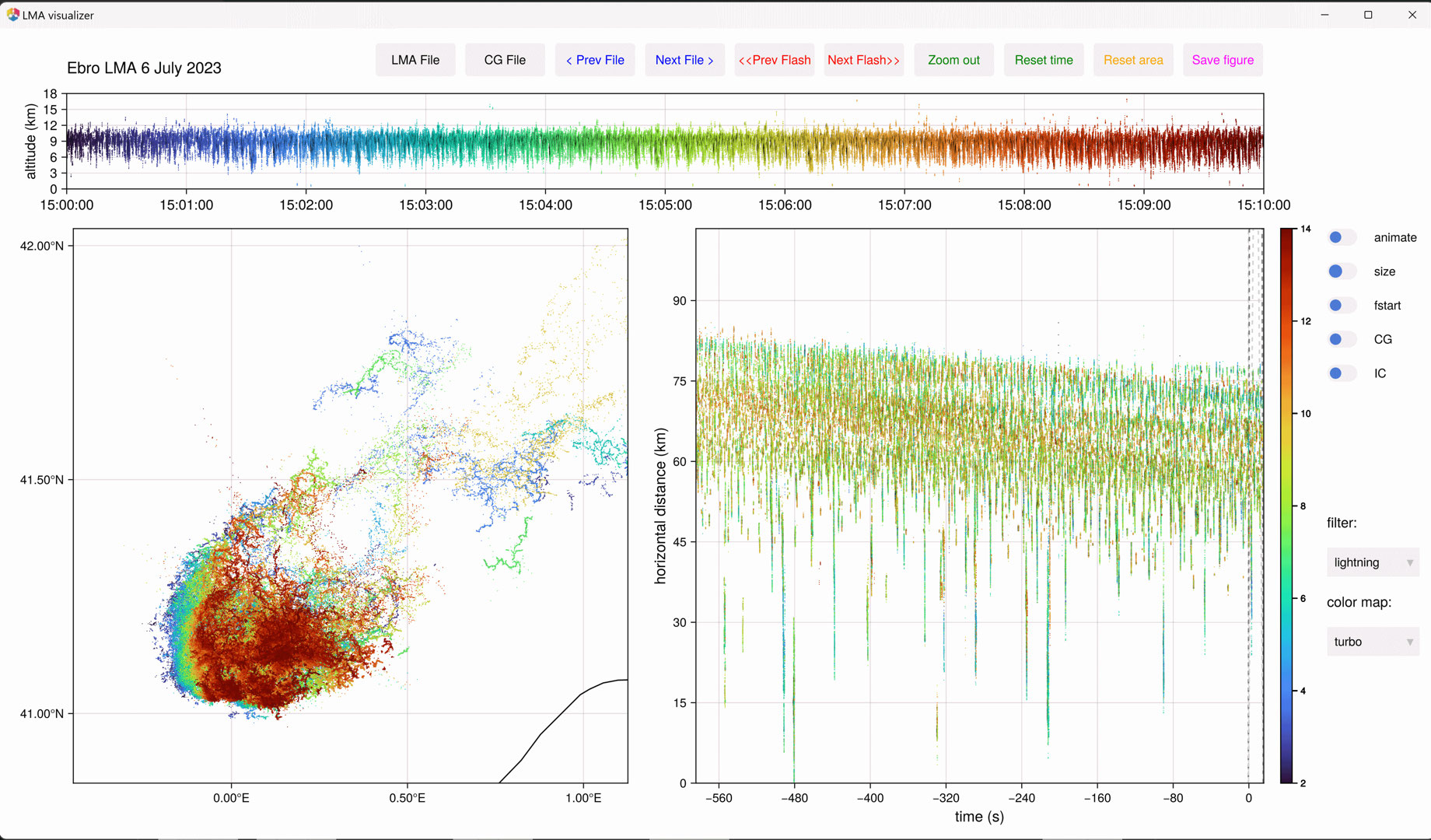Click Reset area button
The height and width of the screenshot is (840, 1431).
1133,60
